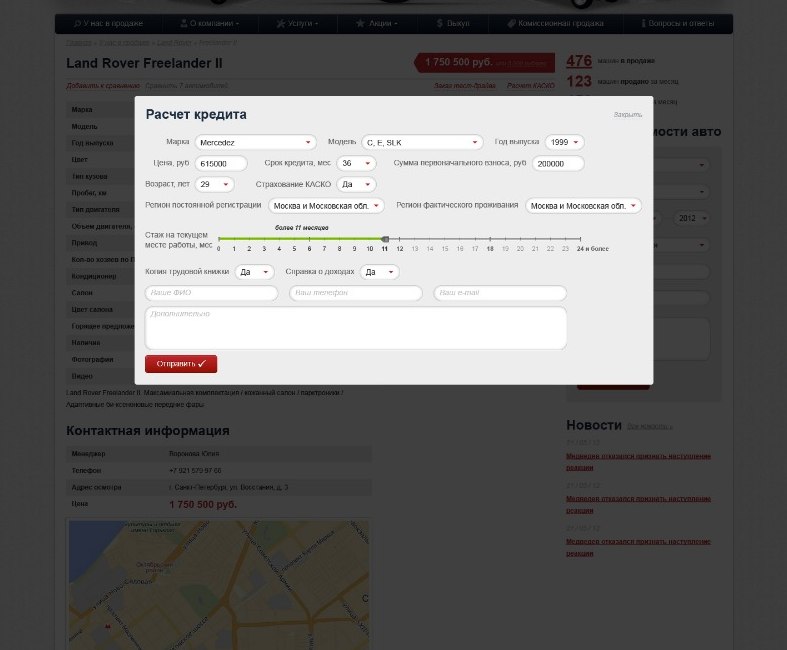
Task: Focus the Ваше ФИО input field
Action: [211, 293]
